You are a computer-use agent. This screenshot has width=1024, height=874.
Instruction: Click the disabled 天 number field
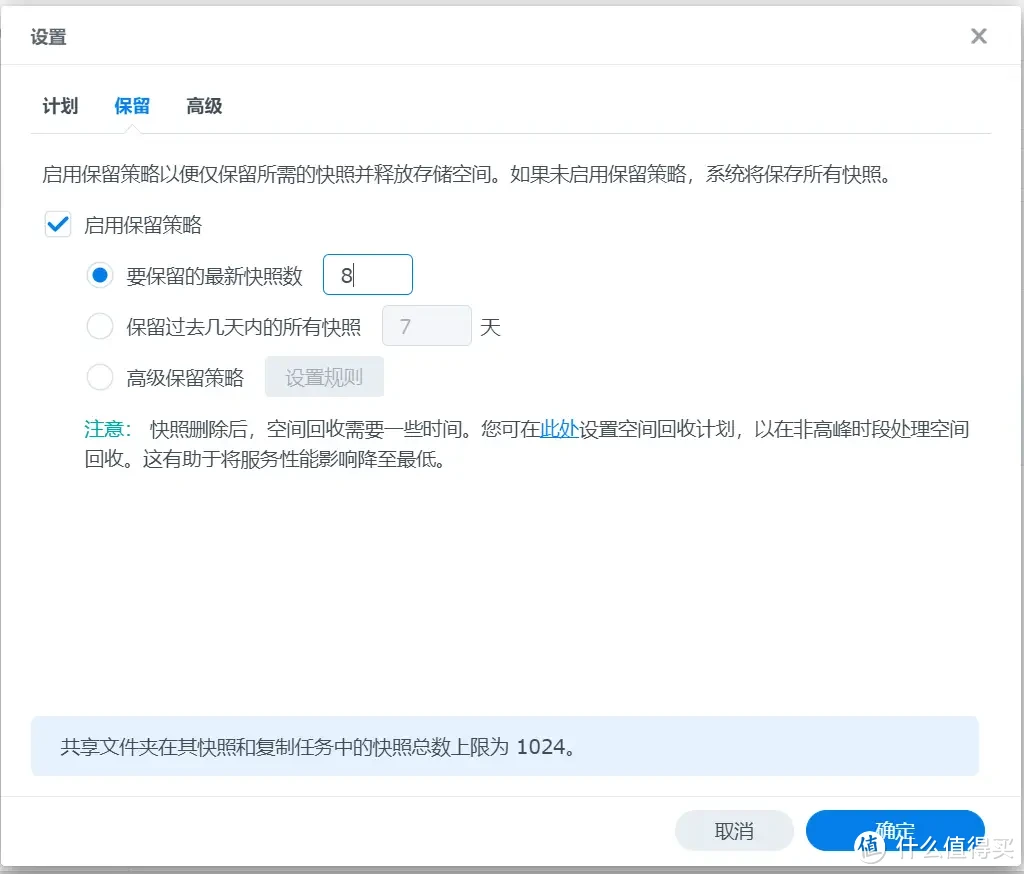(x=427, y=325)
